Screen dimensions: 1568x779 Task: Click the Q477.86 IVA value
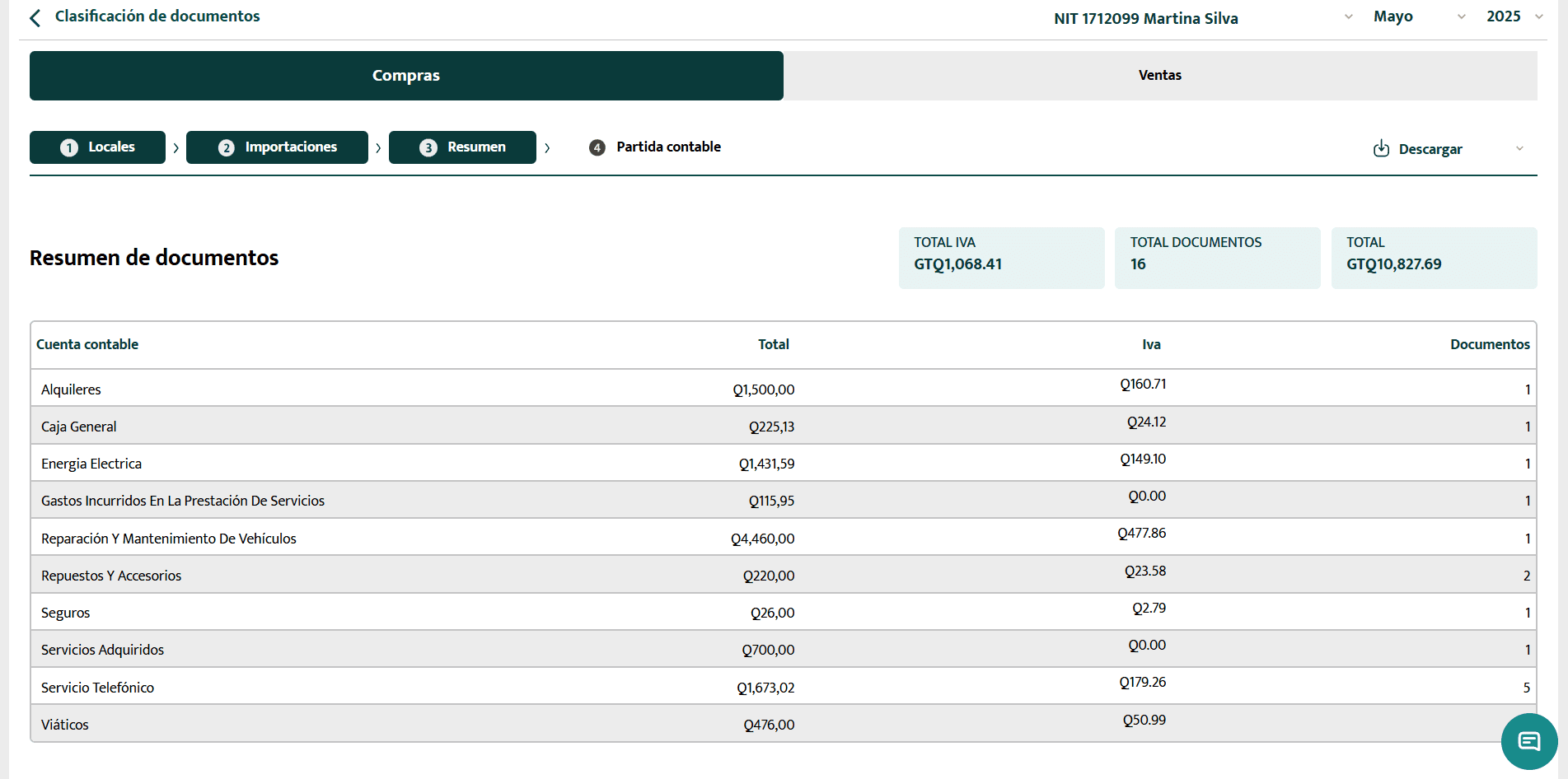(x=1142, y=533)
